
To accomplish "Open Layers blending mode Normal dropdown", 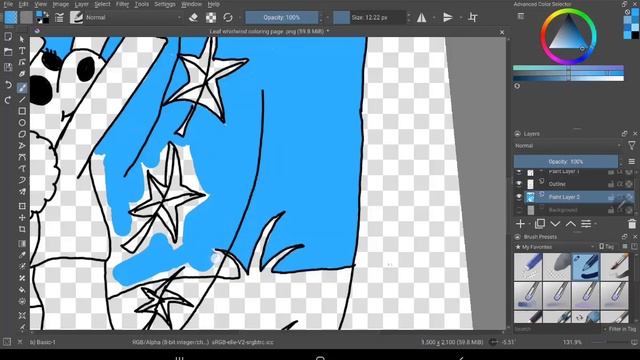I will click(568, 146).
